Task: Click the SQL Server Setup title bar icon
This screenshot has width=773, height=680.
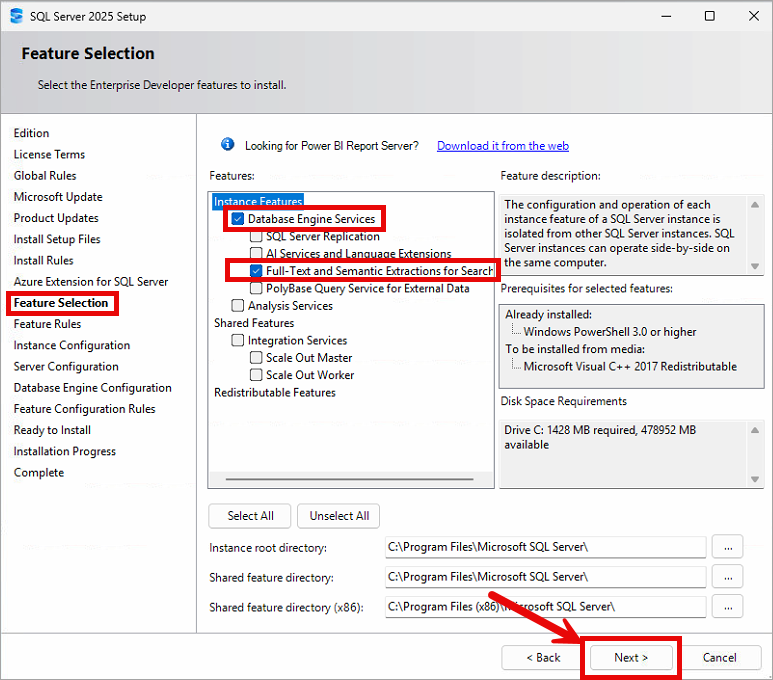Action: [x=16, y=16]
